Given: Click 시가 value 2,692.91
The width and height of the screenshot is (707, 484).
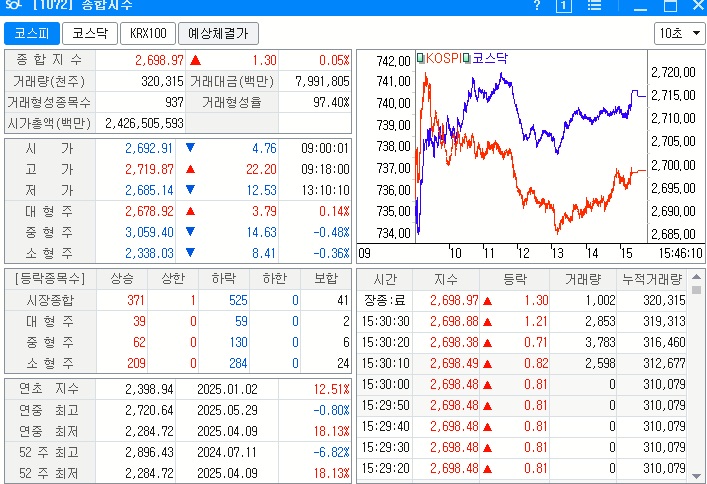Looking at the screenshot, I should coord(149,148).
